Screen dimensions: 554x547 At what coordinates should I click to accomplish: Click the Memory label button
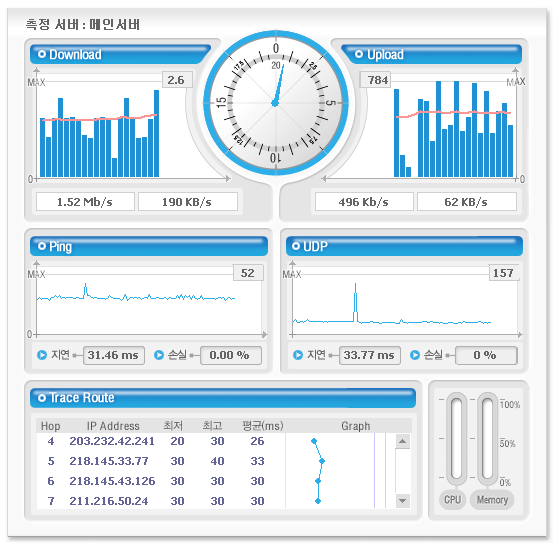pos(492,500)
